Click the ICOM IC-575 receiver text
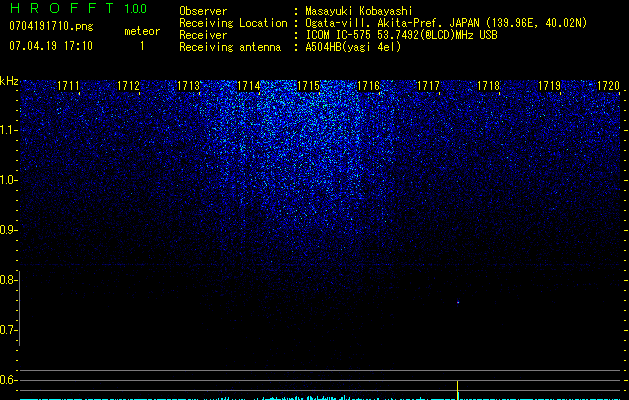This screenshot has width=629, height=400. point(401,35)
